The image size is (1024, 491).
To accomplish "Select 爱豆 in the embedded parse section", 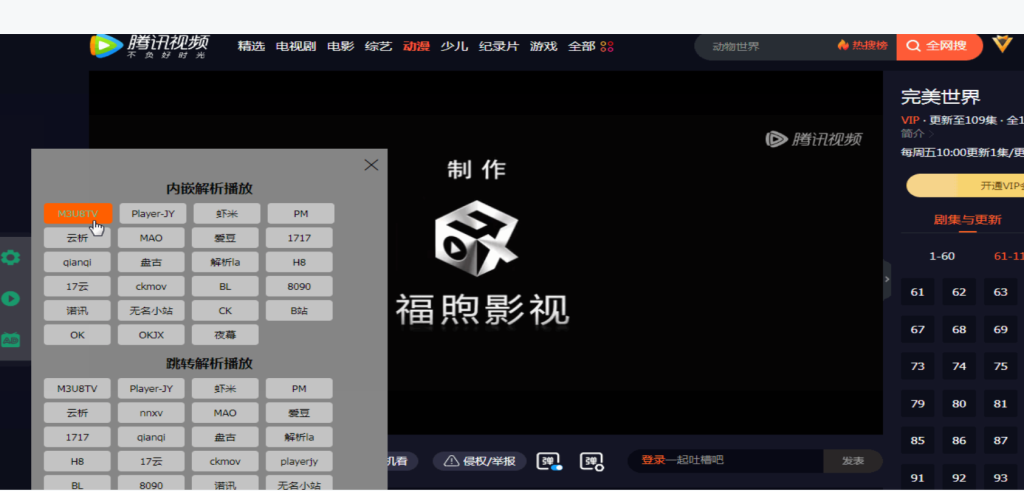I will pyautogui.click(x=225, y=238).
